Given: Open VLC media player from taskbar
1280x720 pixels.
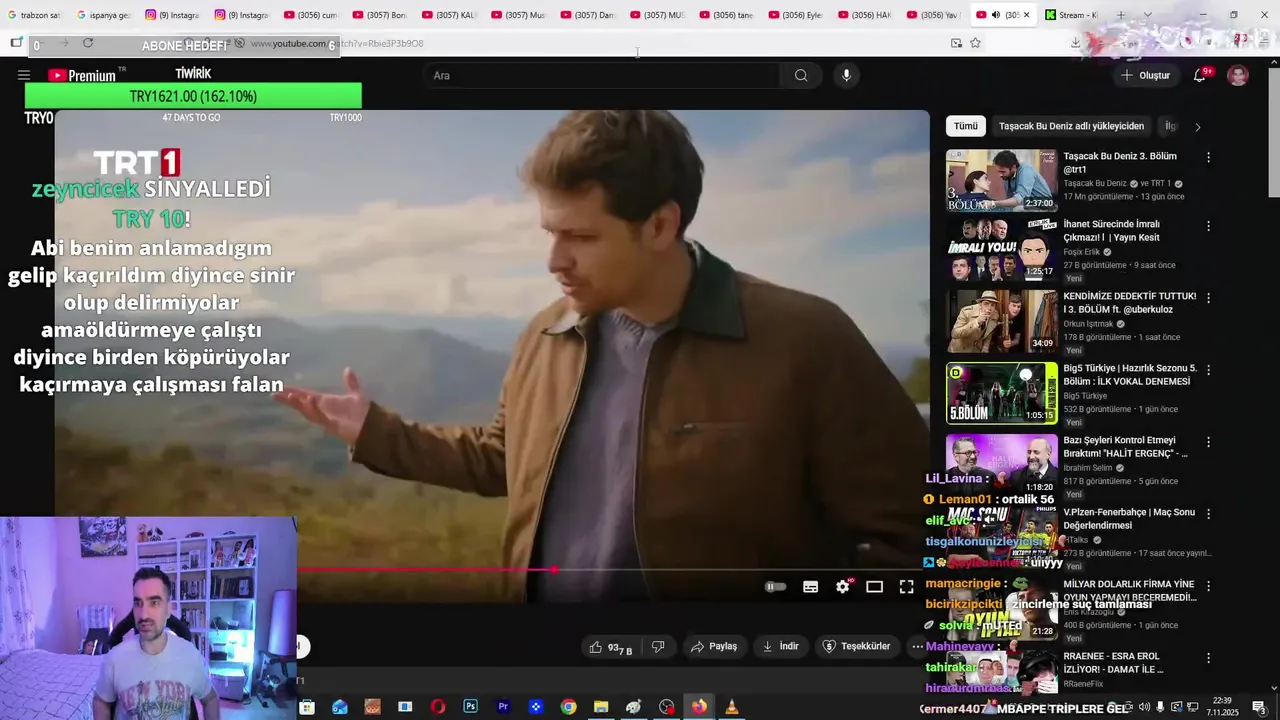Looking at the screenshot, I should [x=732, y=707].
